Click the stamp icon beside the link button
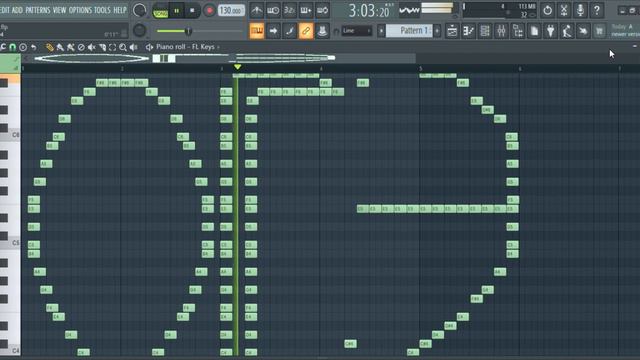The height and width of the screenshot is (360, 640). 322,31
